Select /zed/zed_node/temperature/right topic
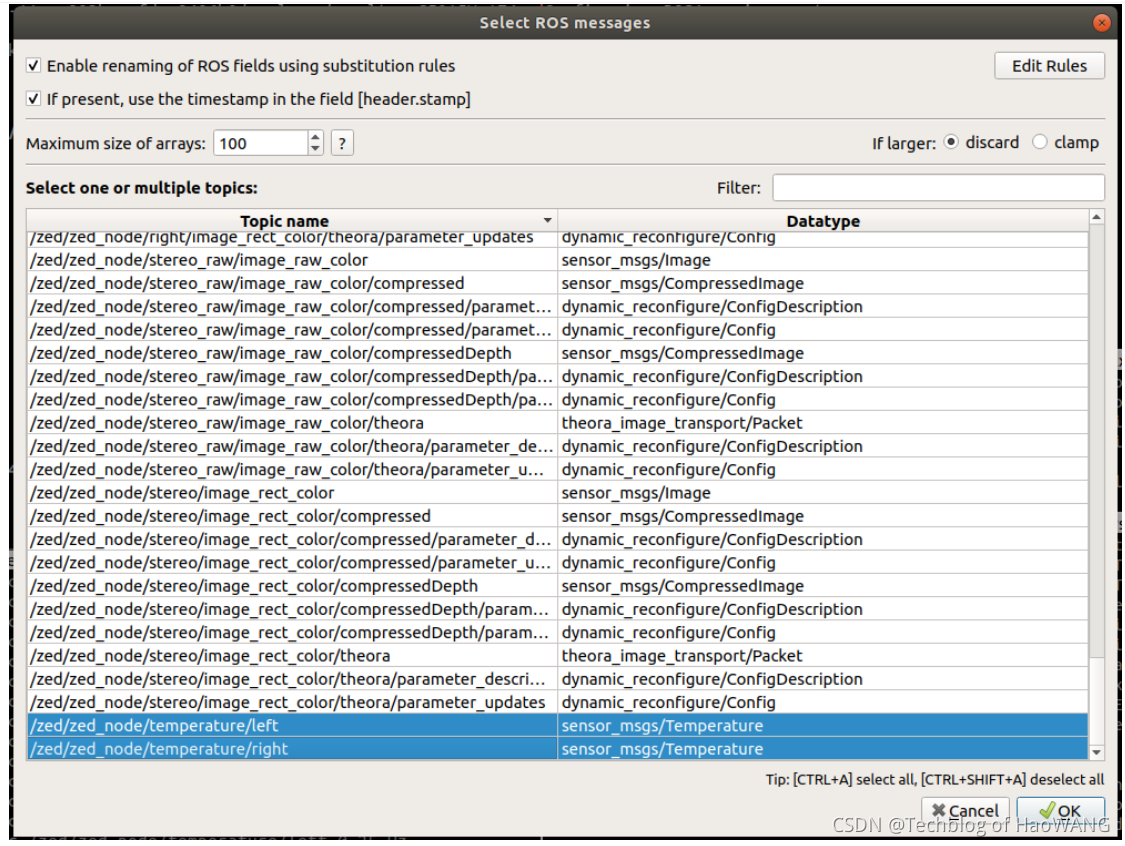Screen dimensions: 1125x846 (x=292, y=749)
